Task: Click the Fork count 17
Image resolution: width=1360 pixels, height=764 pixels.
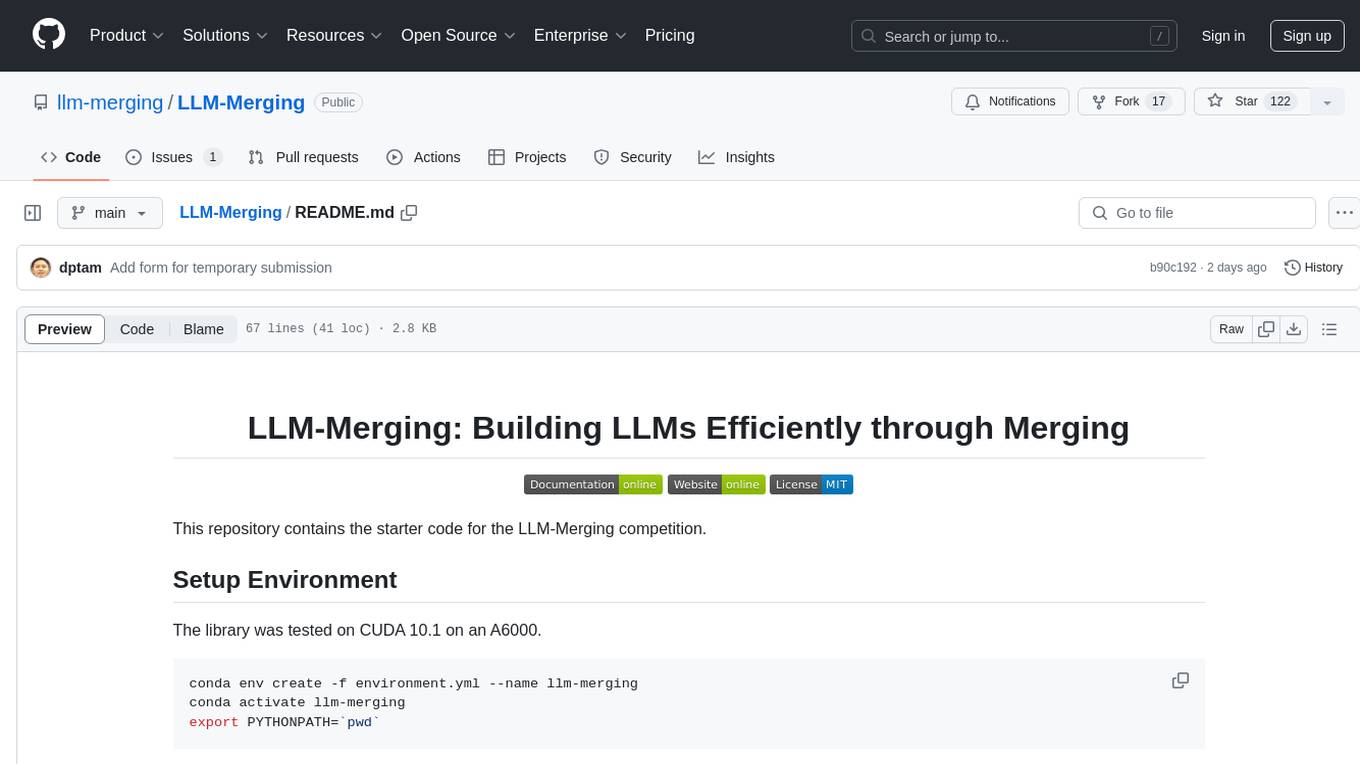Action: [1158, 102]
